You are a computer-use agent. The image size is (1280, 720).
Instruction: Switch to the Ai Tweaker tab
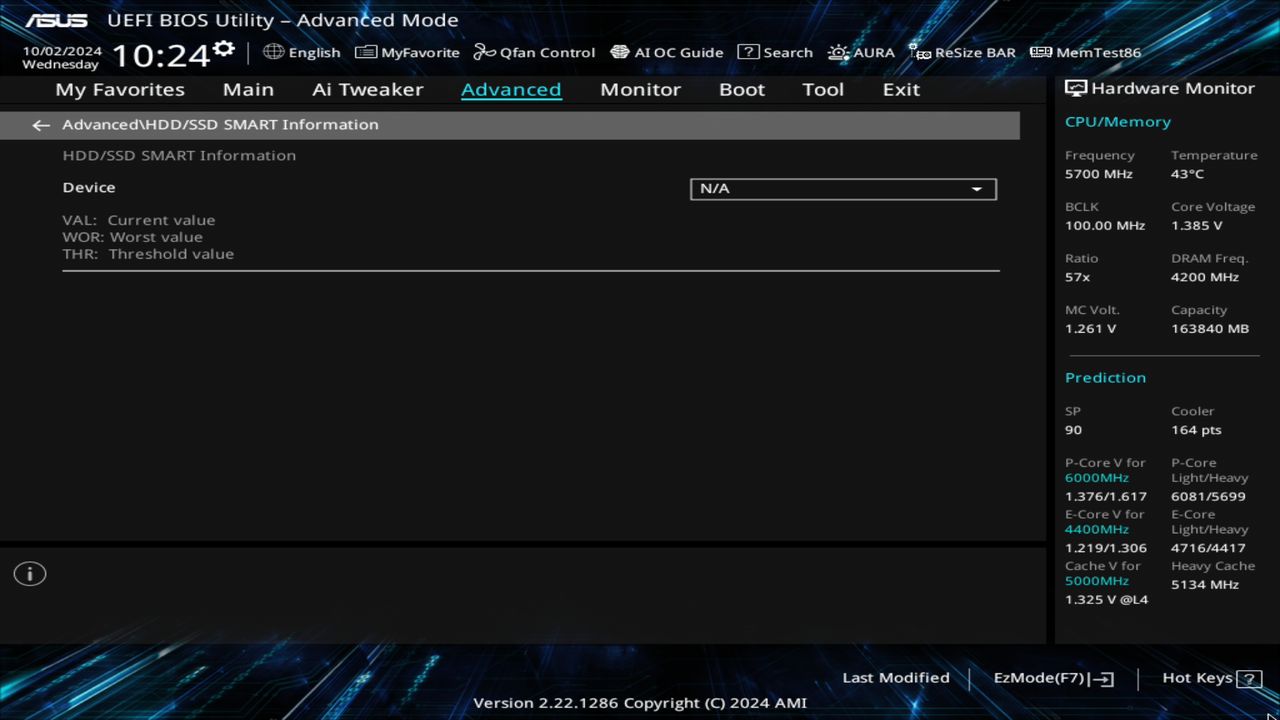(367, 89)
